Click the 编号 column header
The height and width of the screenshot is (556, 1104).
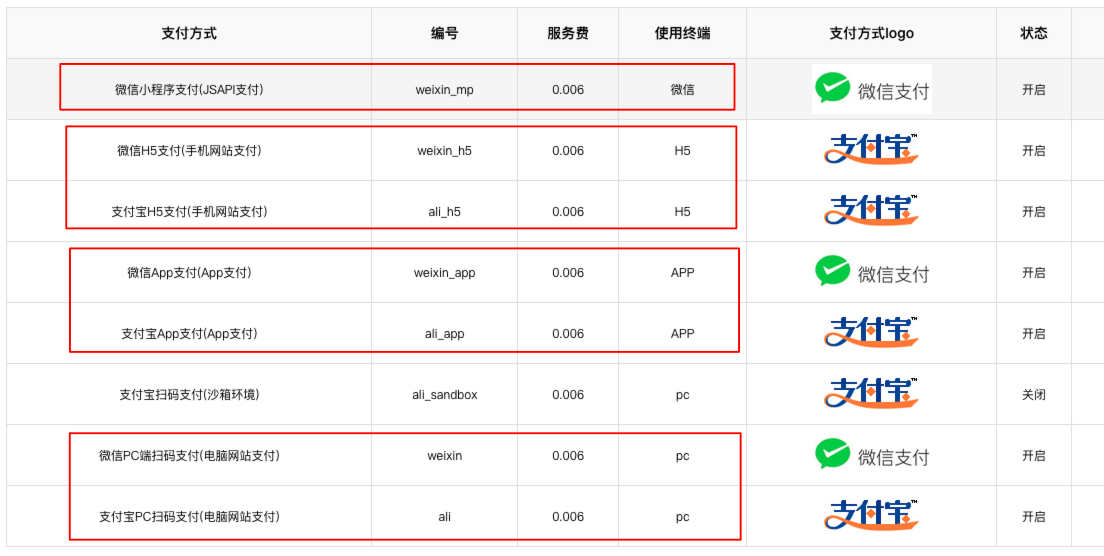[444, 33]
